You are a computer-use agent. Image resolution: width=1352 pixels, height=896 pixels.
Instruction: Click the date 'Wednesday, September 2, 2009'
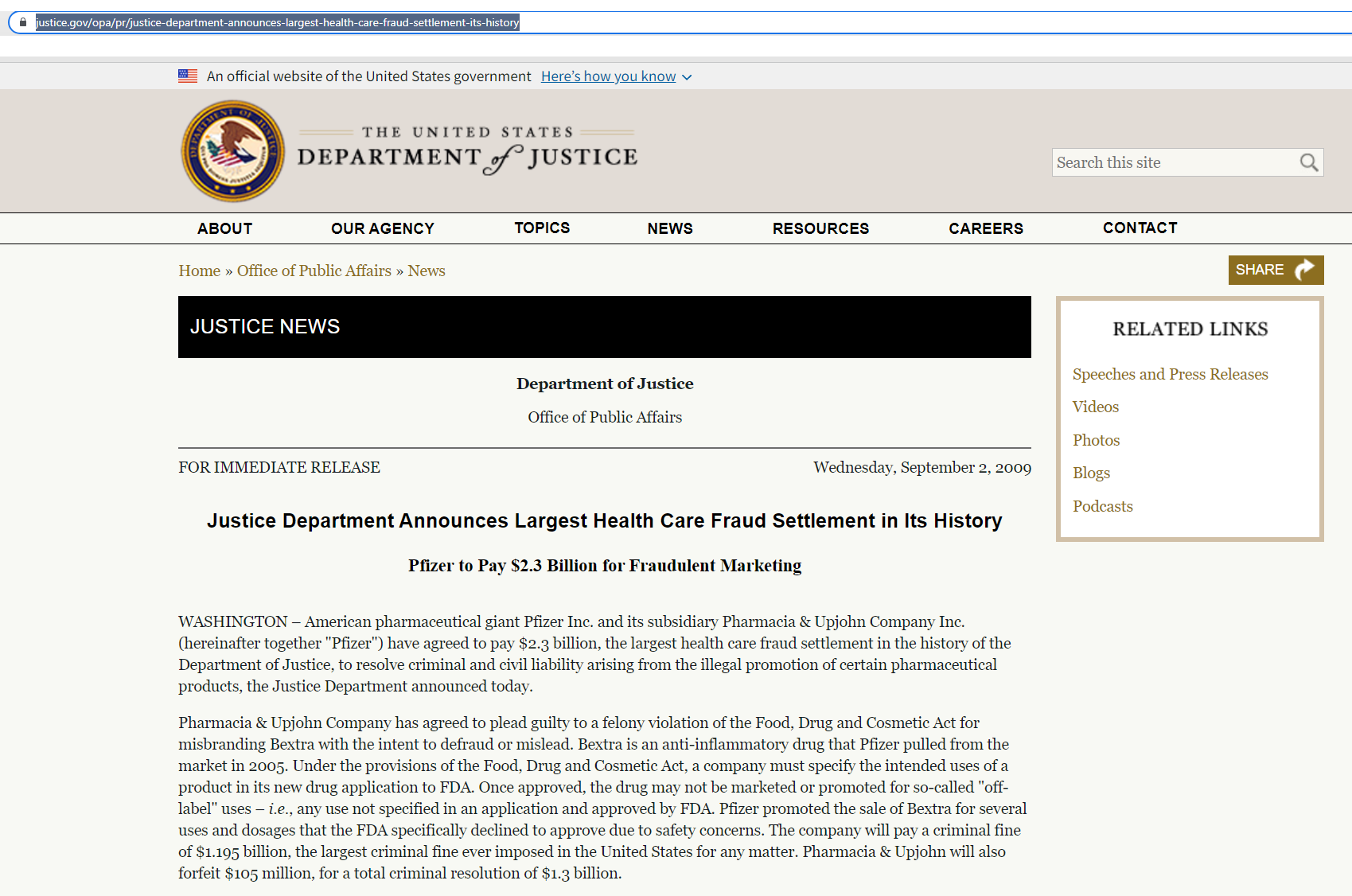click(x=922, y=467)
